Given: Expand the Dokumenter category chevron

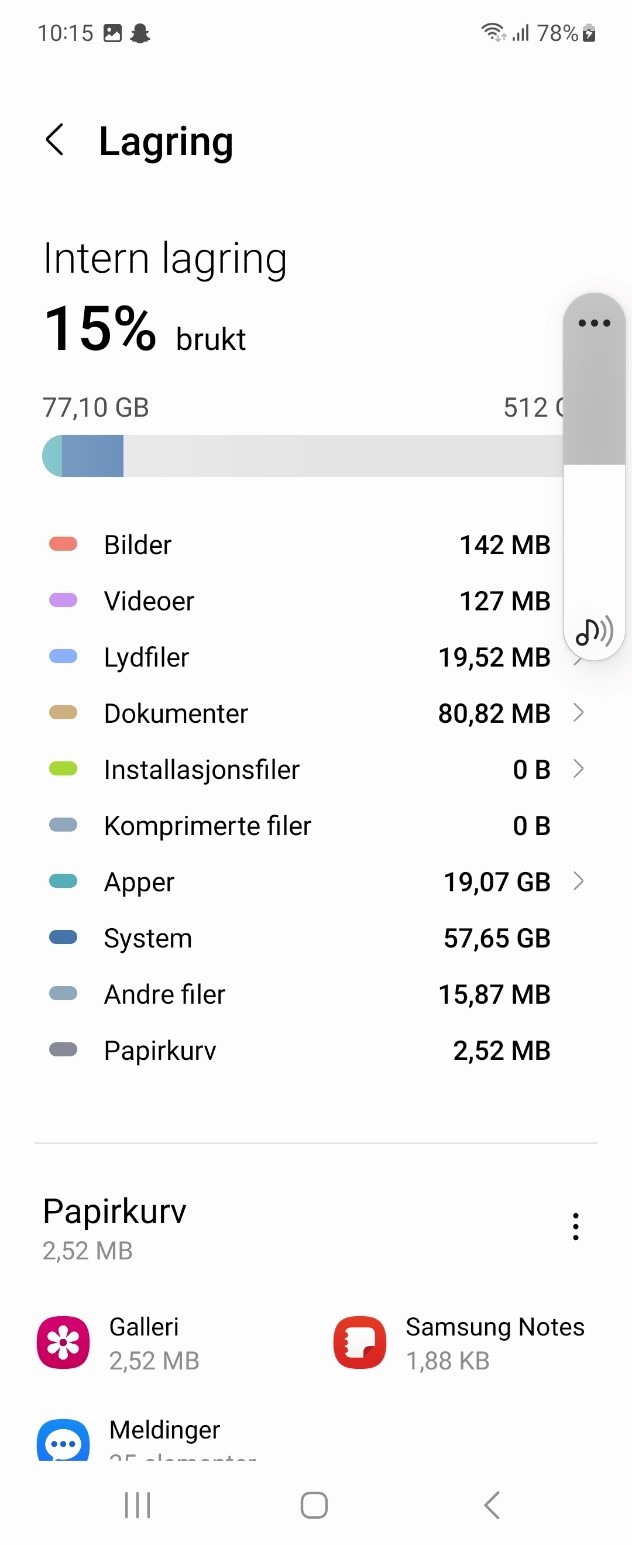Looking at the screenshot, I should [578, 713].
